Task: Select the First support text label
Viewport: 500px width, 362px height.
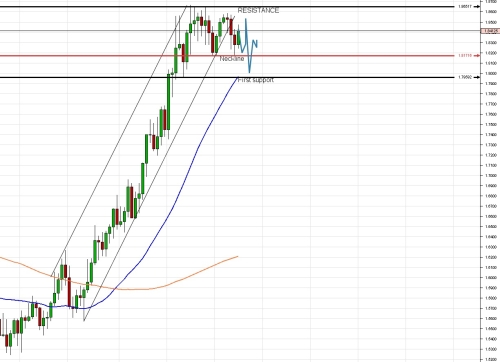Action: pos(256,80)
